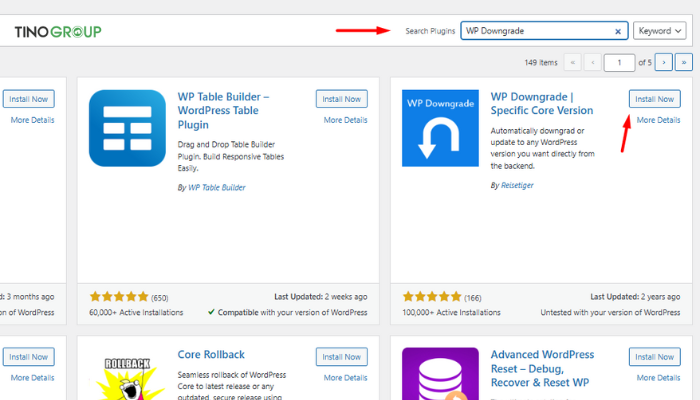View More Details for Advanced WordPress Reset
Viewport: 700px width, 400px height.
(658, 378)
